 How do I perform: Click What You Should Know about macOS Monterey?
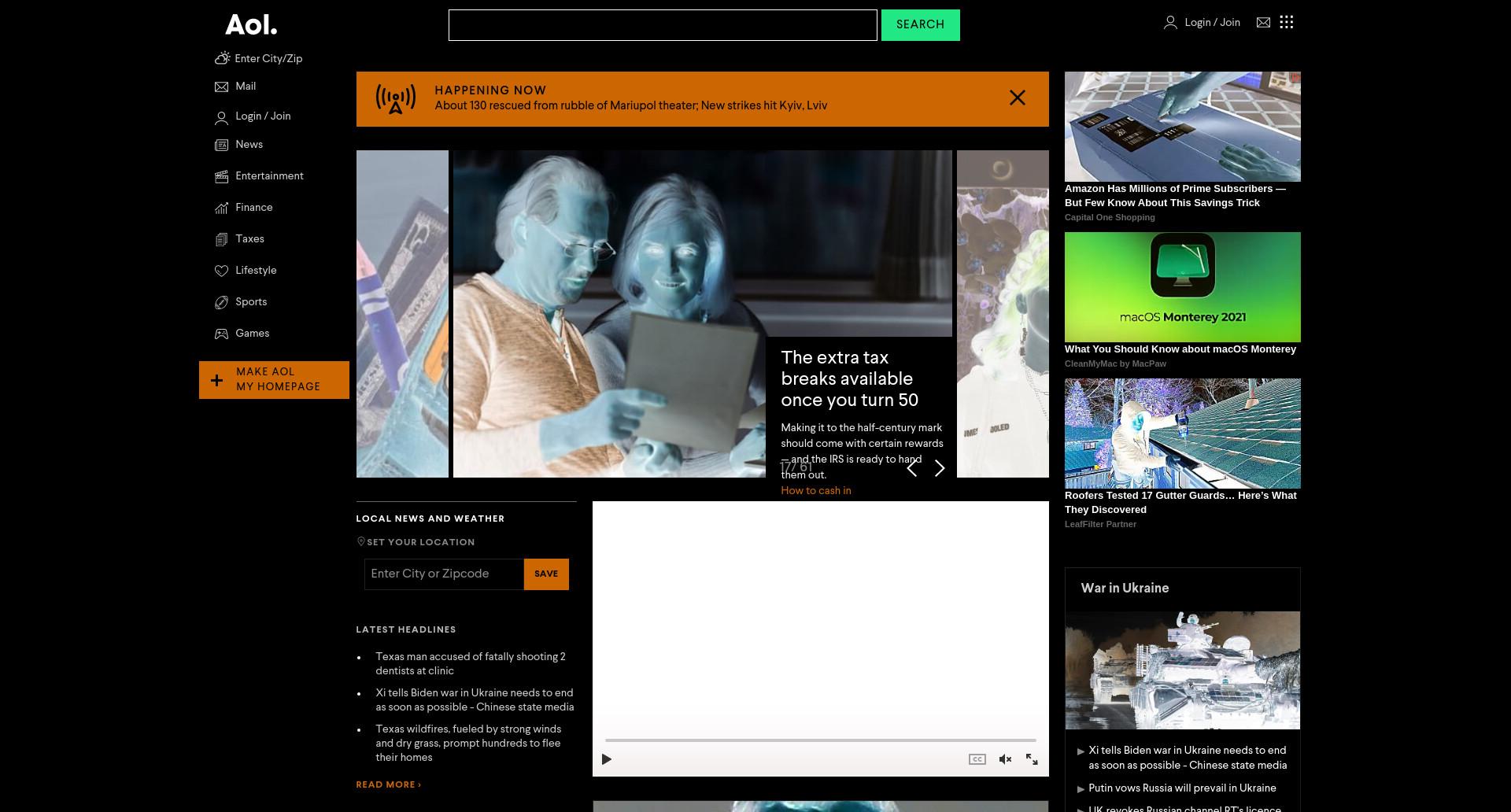tap(1180, 349)
